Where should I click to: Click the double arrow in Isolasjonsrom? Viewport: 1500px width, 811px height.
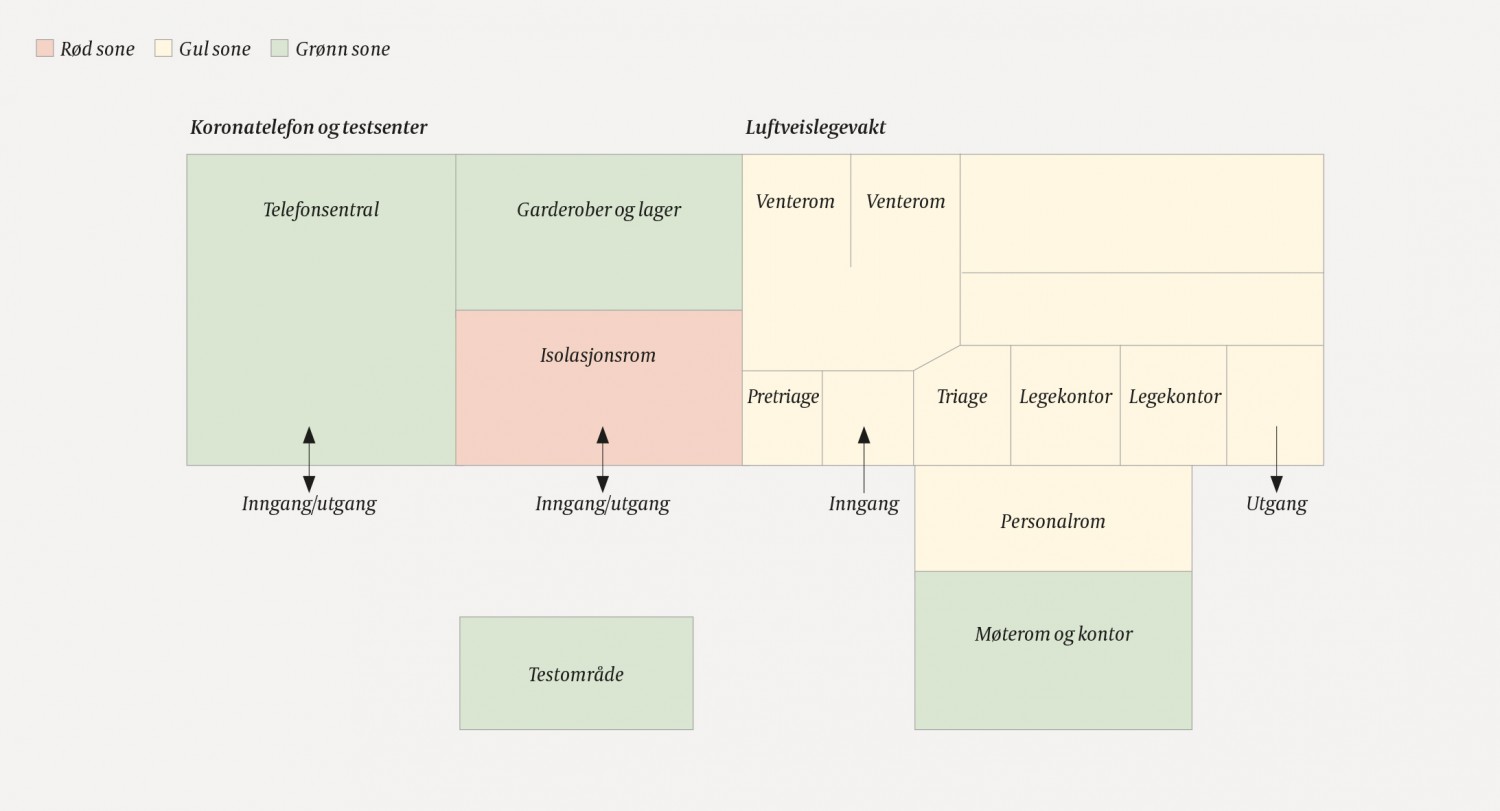602,459
